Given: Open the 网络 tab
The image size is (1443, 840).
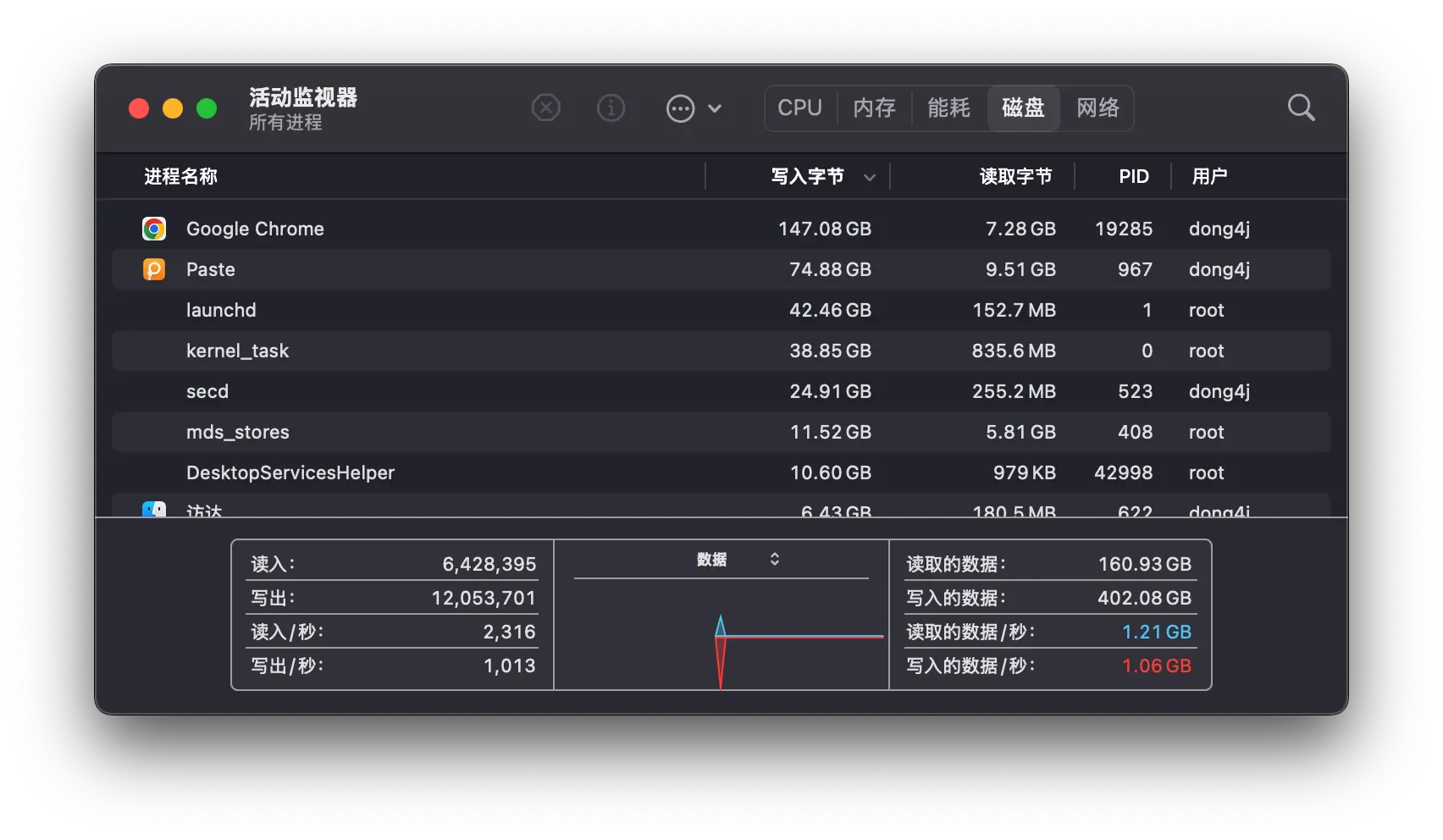Looking at the screenshot, I should coord(1097,108).
